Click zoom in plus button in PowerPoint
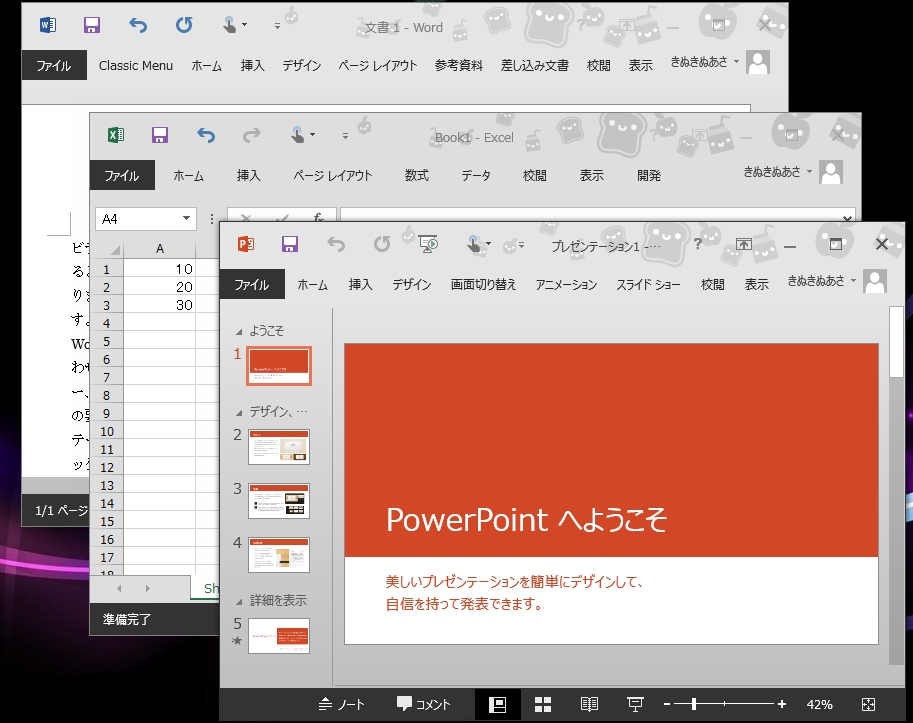Viewport: 913px width, 723px height. coord(782,704)
